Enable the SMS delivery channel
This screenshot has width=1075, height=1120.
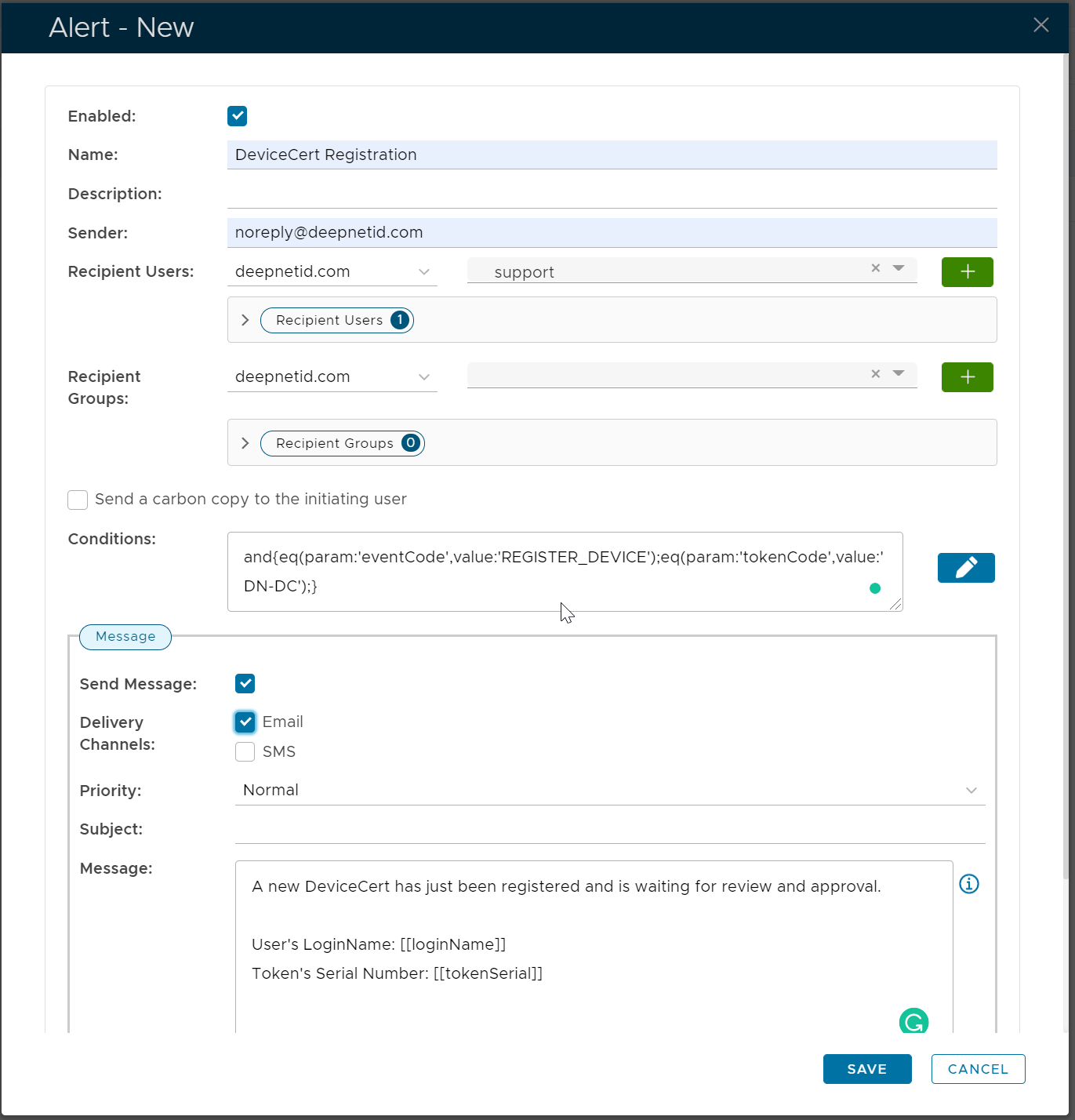[245, 751]
